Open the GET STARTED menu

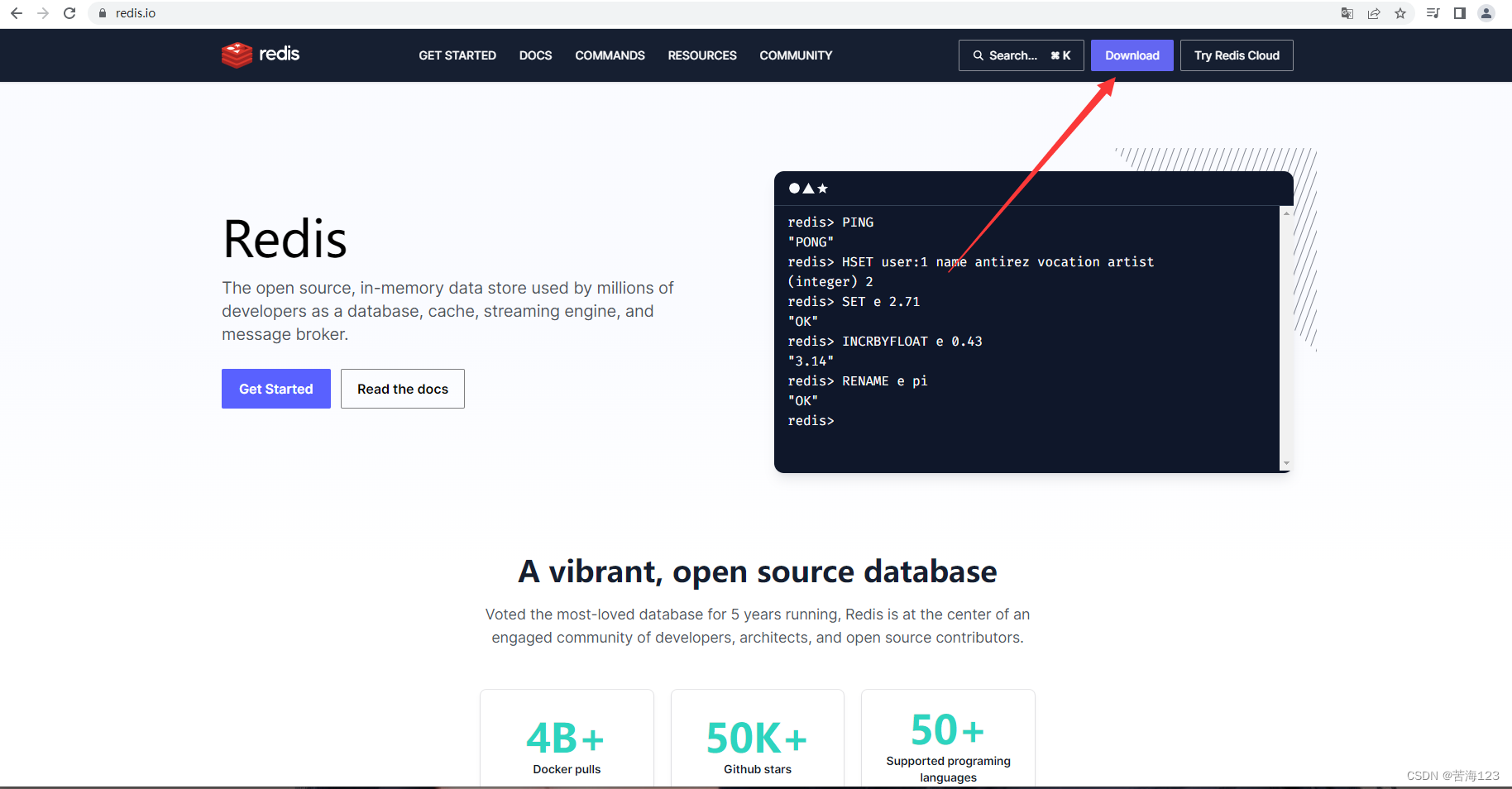pos(457,55)
